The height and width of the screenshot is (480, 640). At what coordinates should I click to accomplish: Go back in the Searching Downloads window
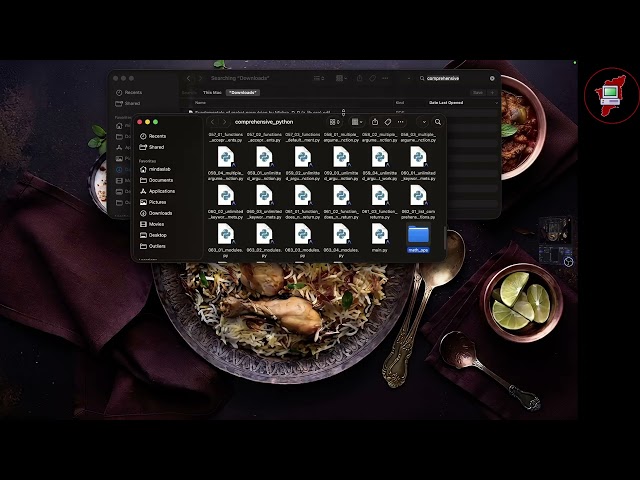pyautogui.click(x=188, y=78)
